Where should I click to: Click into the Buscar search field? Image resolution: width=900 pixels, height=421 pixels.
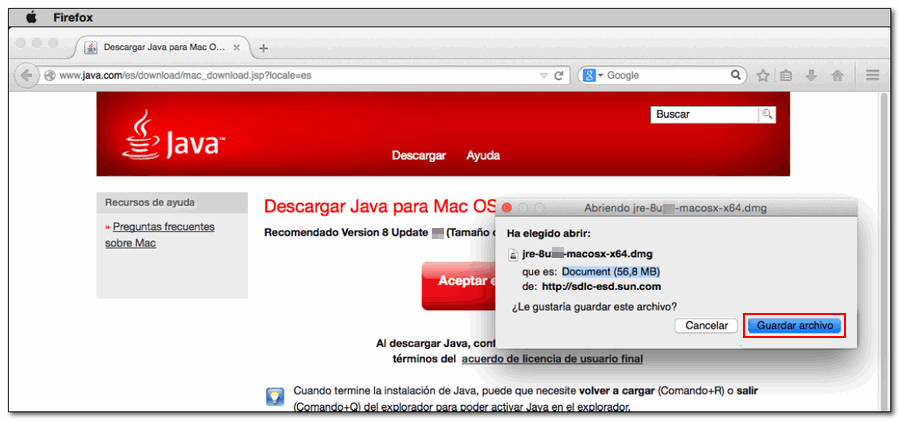tap(704, 115)
